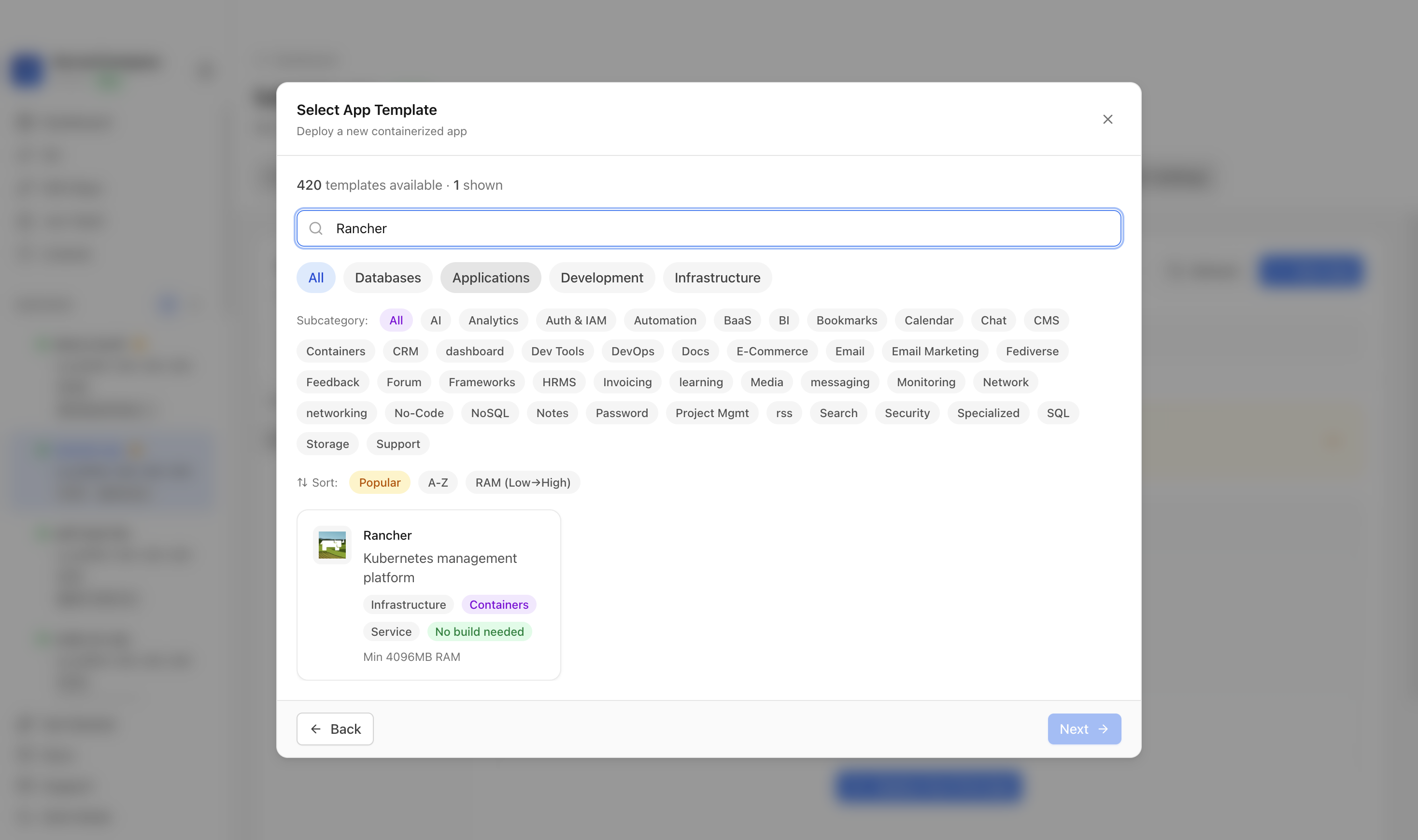
Task: Filter by Feedback subcategory
Action: tap(332, 382)
